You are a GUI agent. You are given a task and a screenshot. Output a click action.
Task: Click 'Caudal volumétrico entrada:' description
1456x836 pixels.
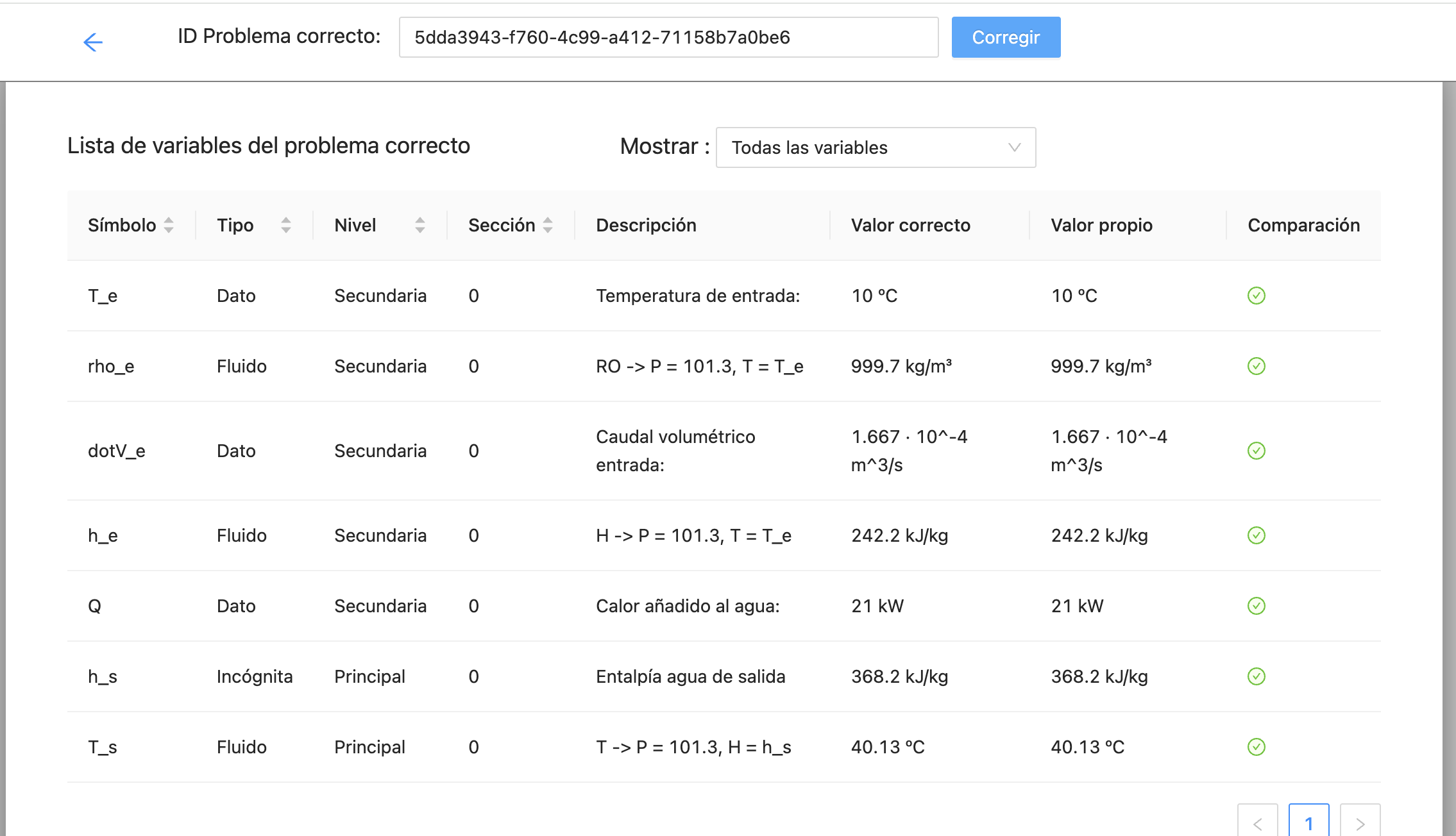675,451
